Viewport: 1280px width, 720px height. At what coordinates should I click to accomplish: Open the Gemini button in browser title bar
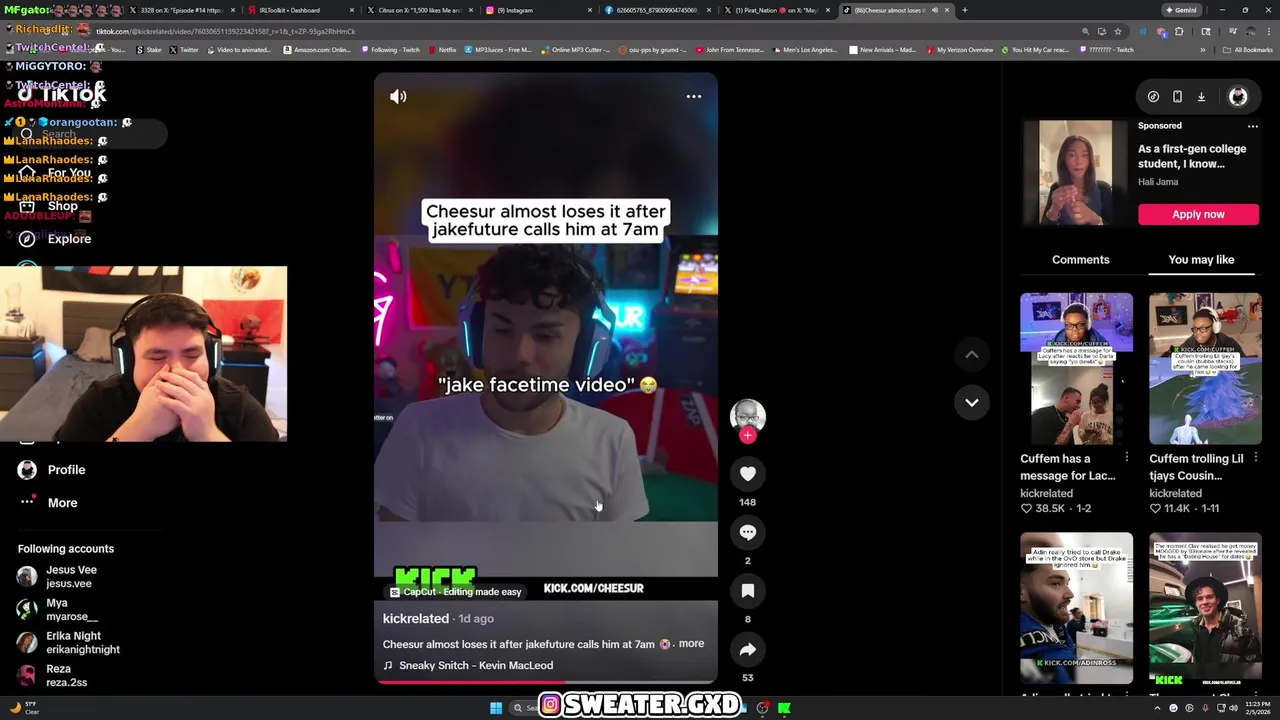[x=1181, y=10]
